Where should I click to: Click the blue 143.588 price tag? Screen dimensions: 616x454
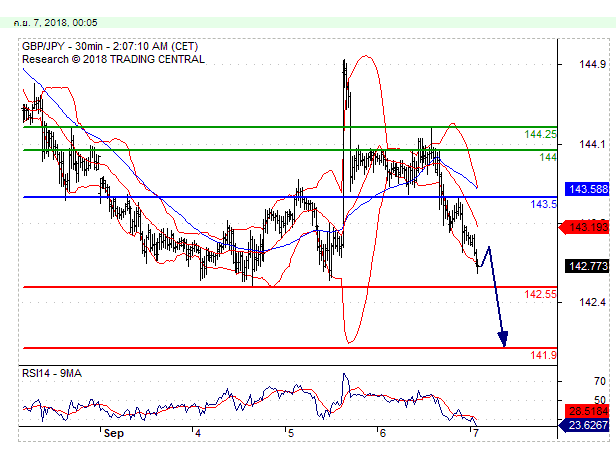(x=587, y=189)
